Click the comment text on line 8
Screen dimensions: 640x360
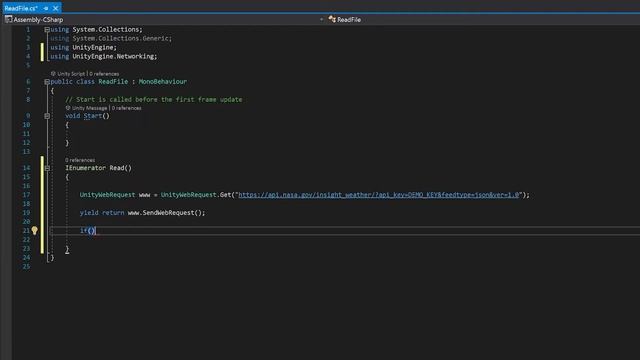click(153, 100)
